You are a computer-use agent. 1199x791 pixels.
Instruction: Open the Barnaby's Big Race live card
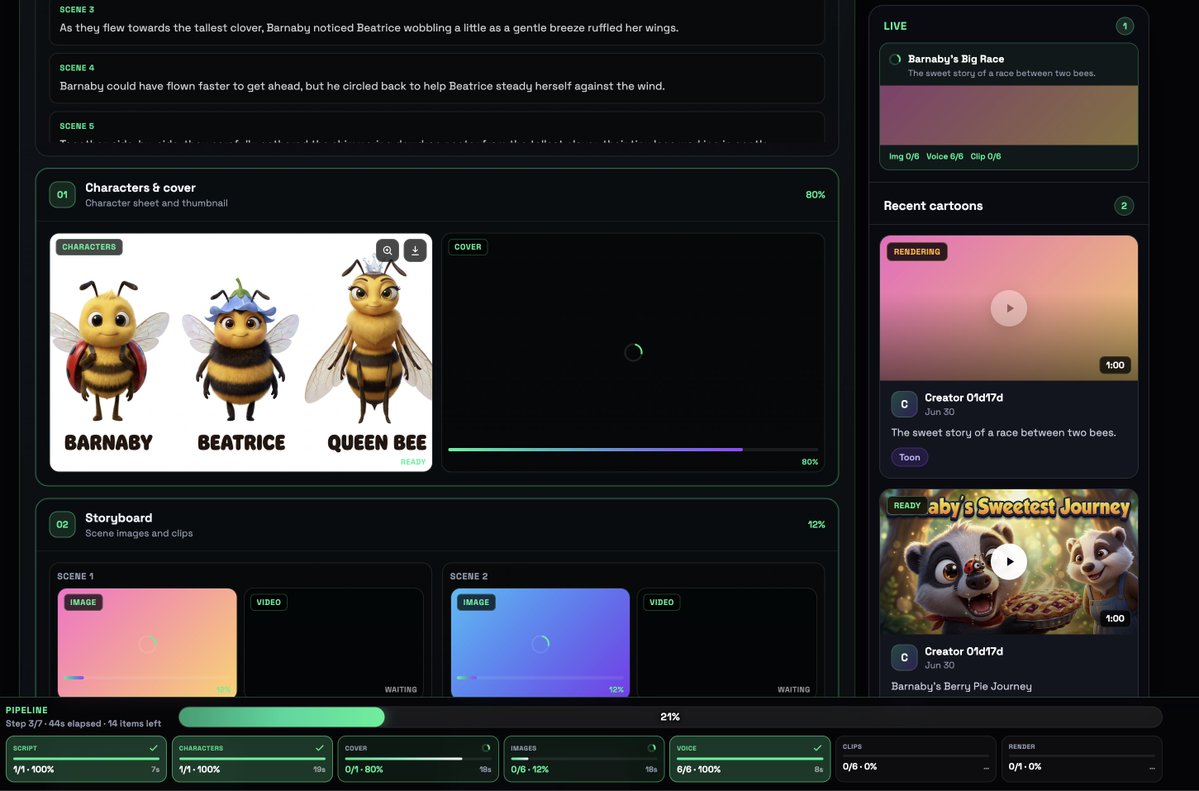tap(1009, 106)
